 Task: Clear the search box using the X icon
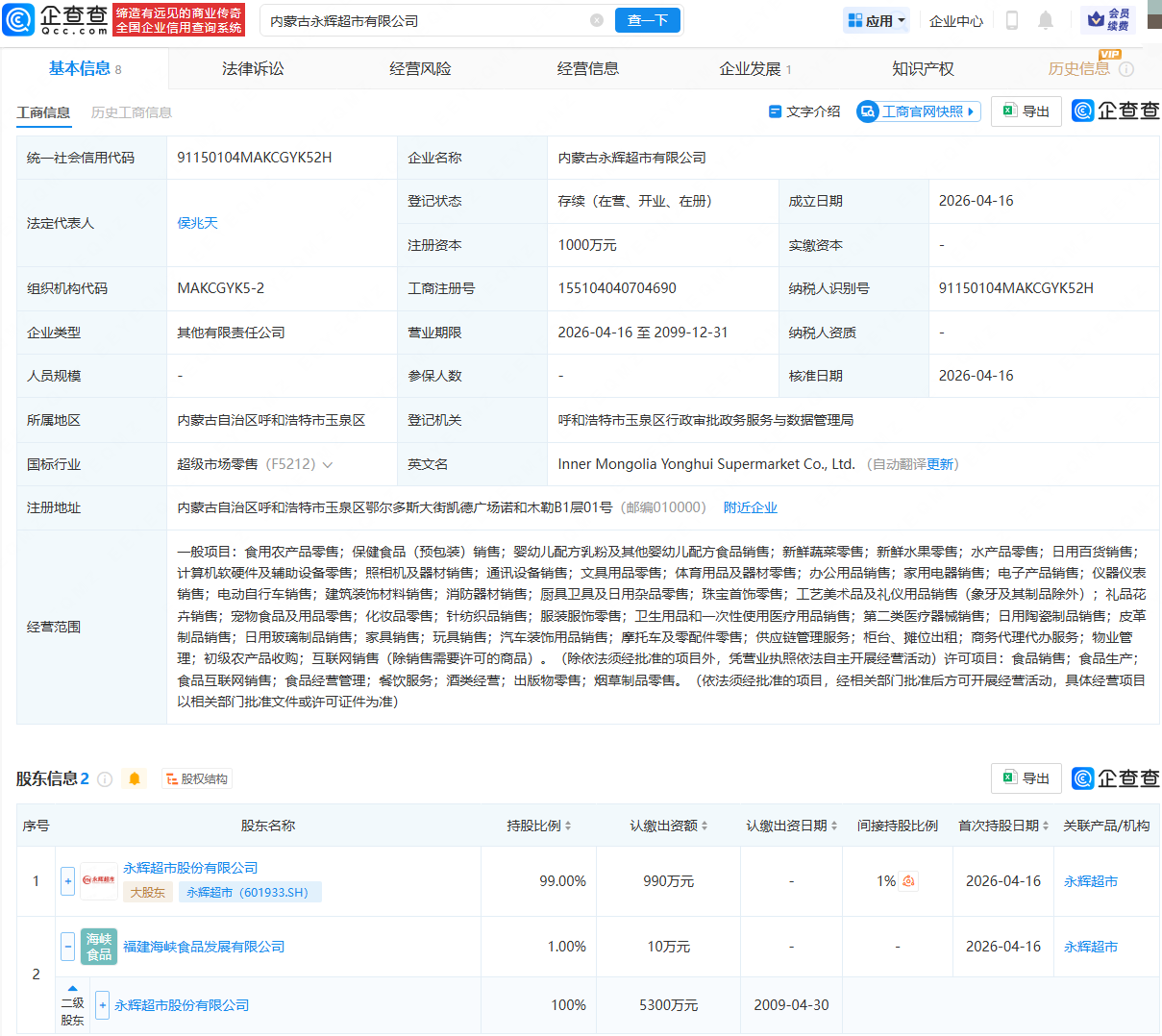(x=598, y=19)
